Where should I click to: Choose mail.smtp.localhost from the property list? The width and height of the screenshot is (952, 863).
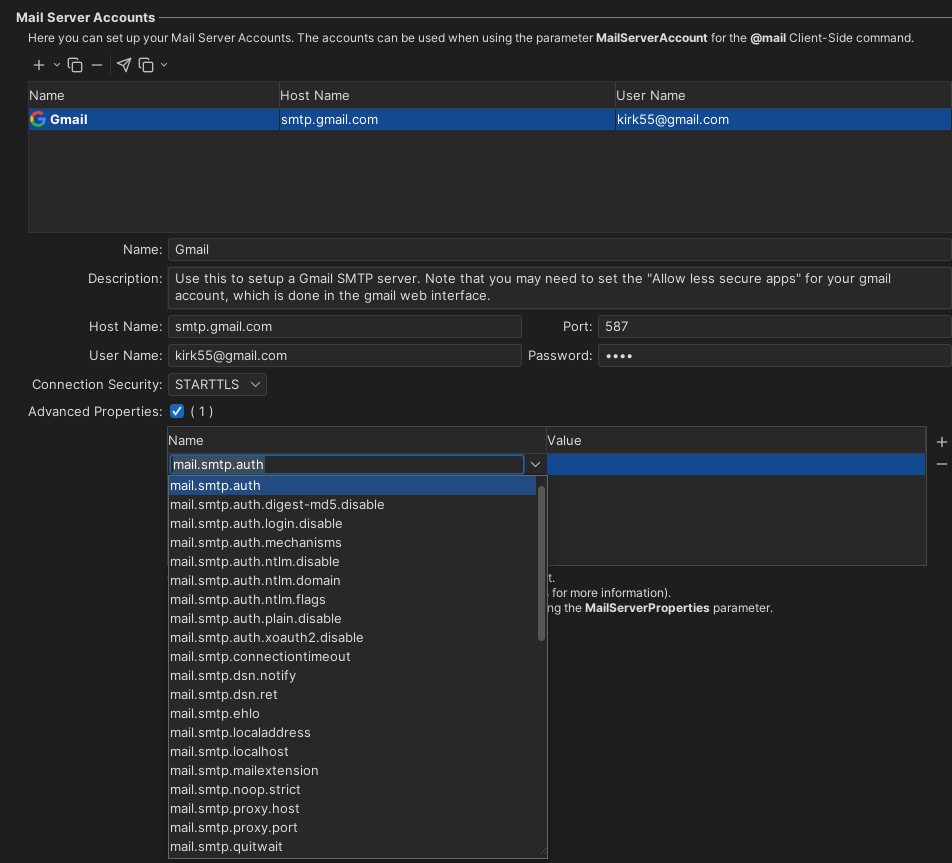coord(228,751)
